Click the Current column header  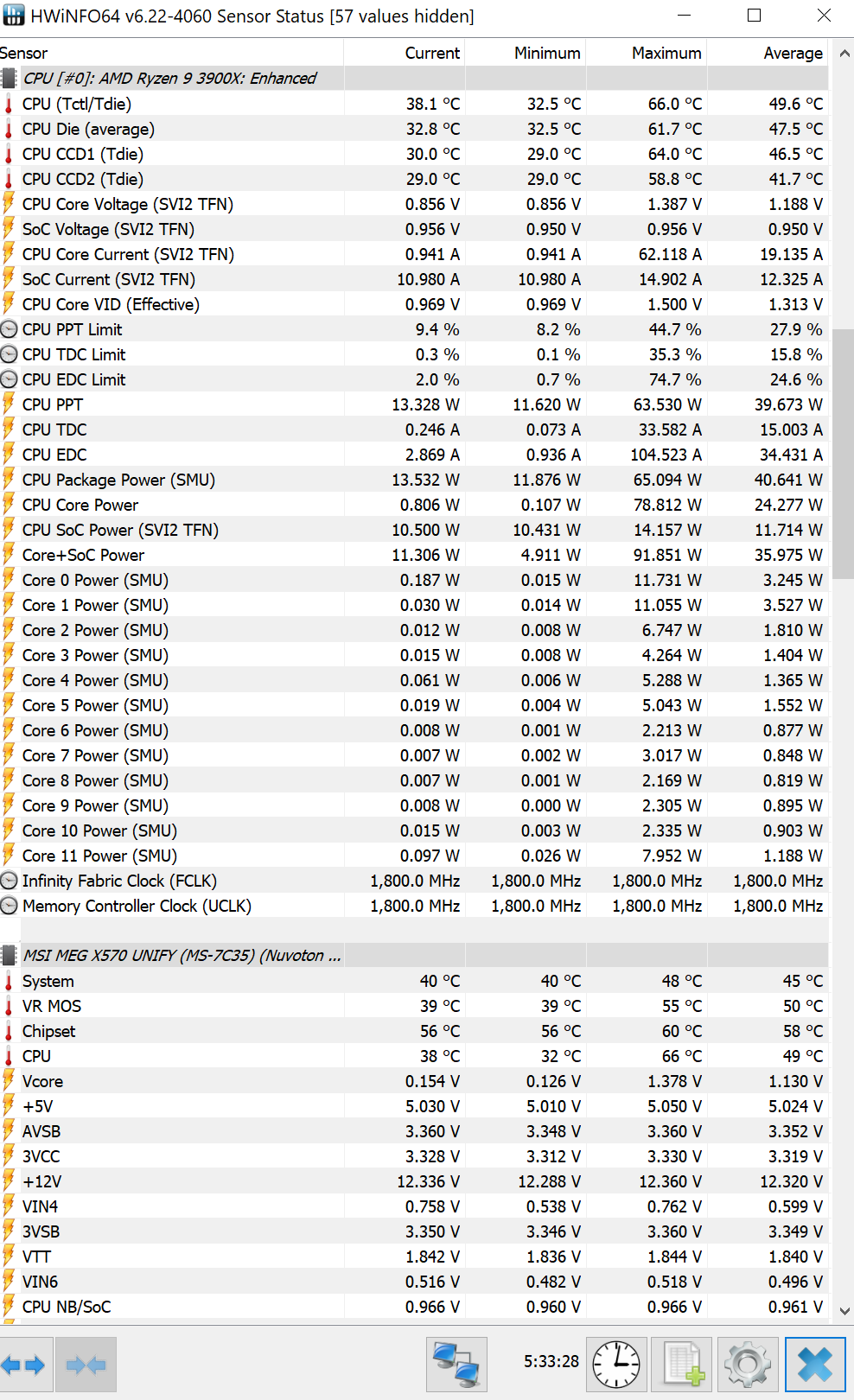tap(405, 53)
